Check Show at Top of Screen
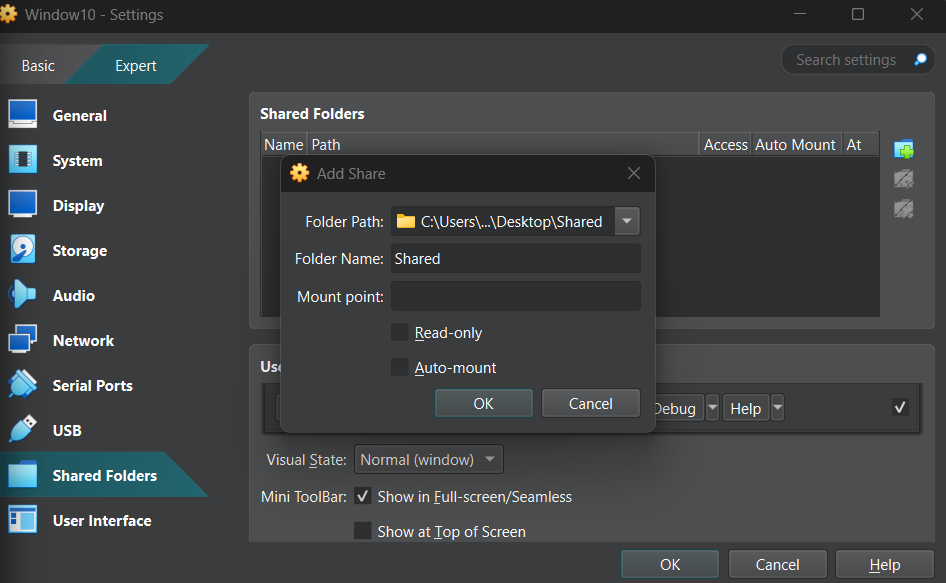Viewport: 946px width, 583px height. tap(363, 530)
